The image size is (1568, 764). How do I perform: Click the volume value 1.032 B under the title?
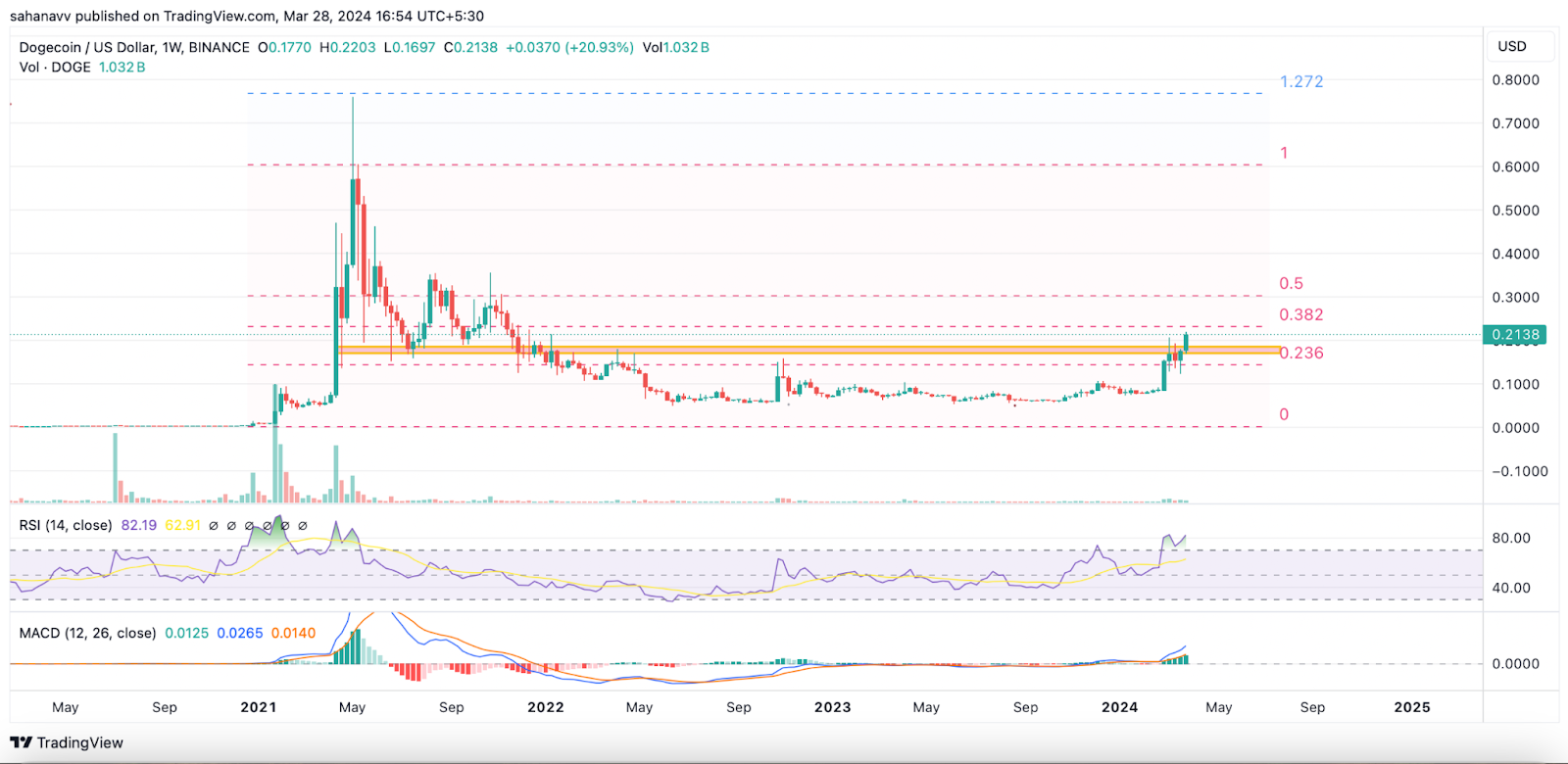pyautogui.click(x=122, y=67)
